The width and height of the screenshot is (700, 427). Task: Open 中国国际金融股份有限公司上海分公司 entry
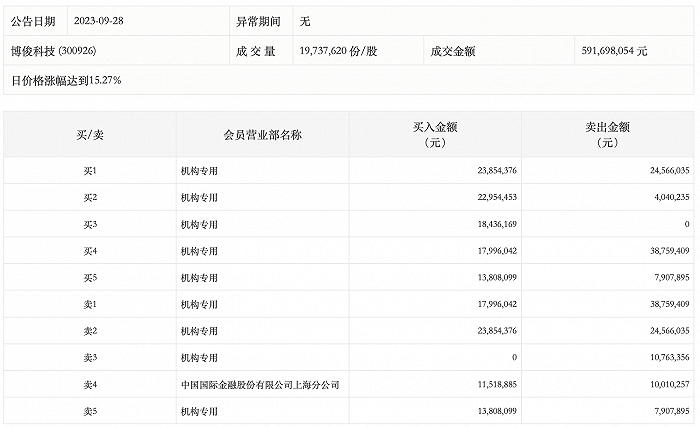259,384
